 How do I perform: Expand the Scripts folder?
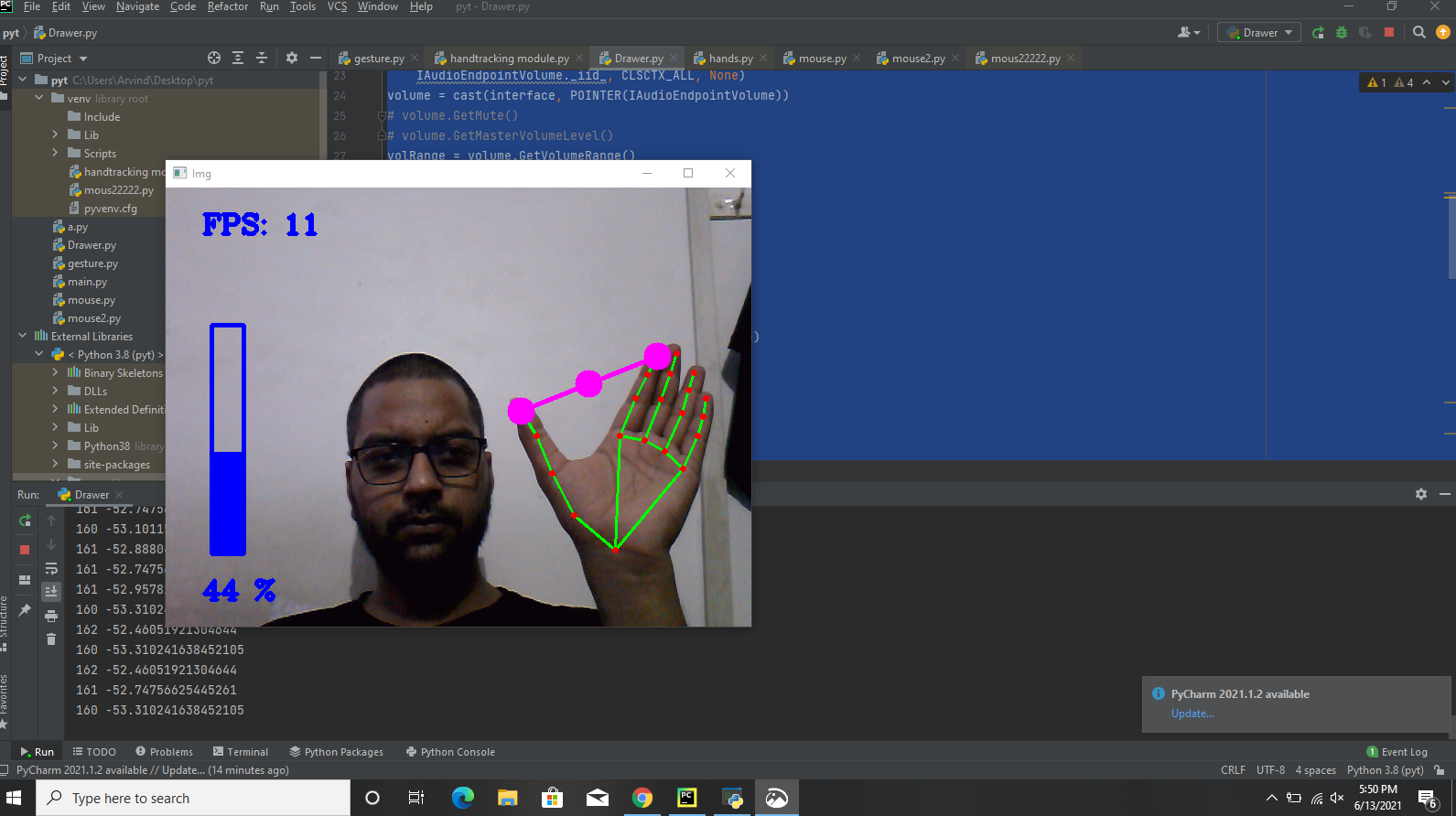(x=56, y=153)
